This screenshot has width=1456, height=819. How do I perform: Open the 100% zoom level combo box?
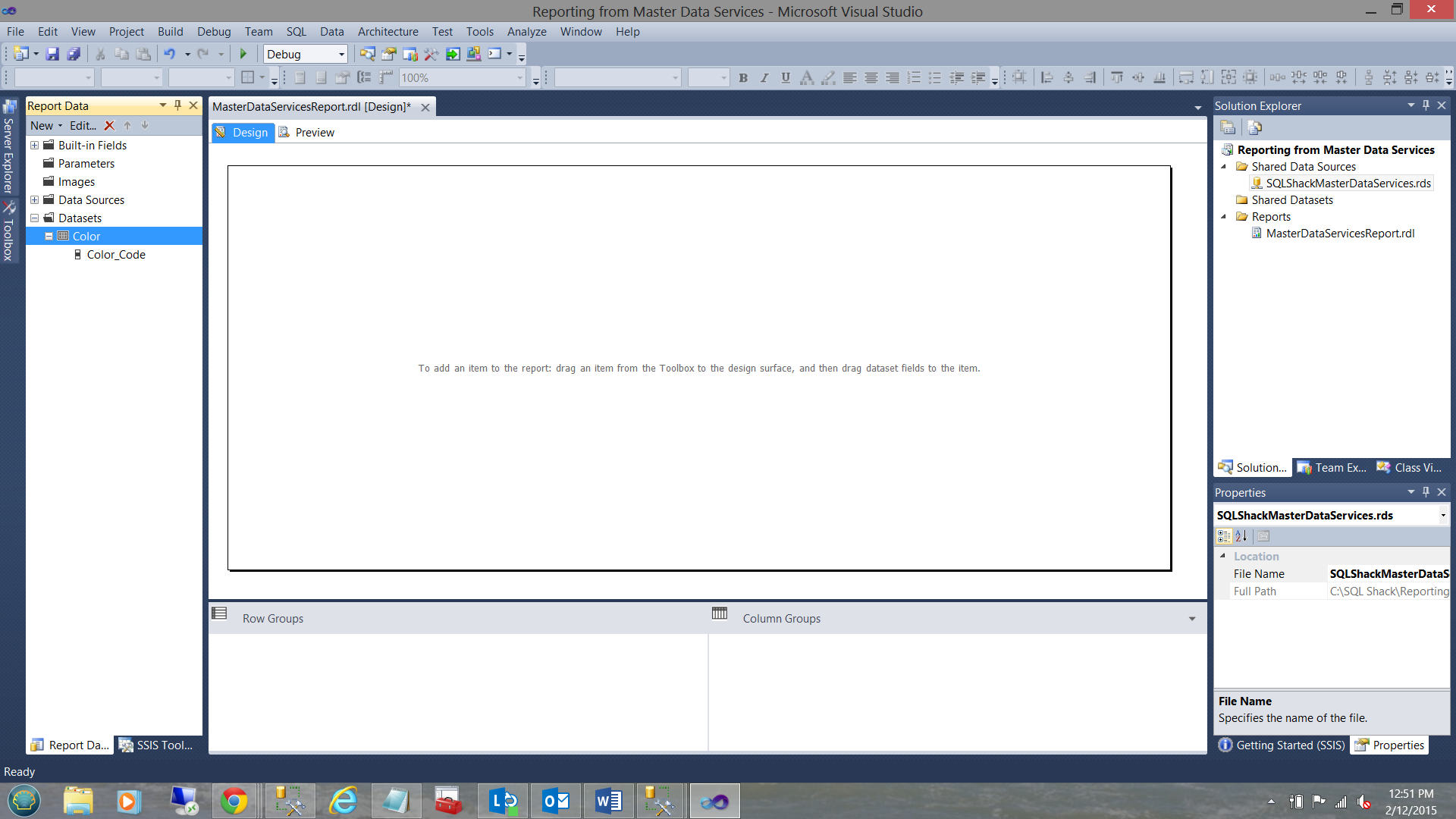tap(519, 78)
